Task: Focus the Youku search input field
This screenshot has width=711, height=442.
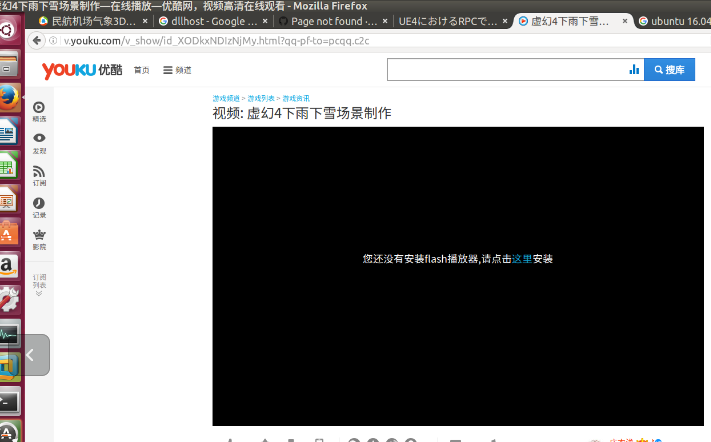Action: click(x=508, y=69)
